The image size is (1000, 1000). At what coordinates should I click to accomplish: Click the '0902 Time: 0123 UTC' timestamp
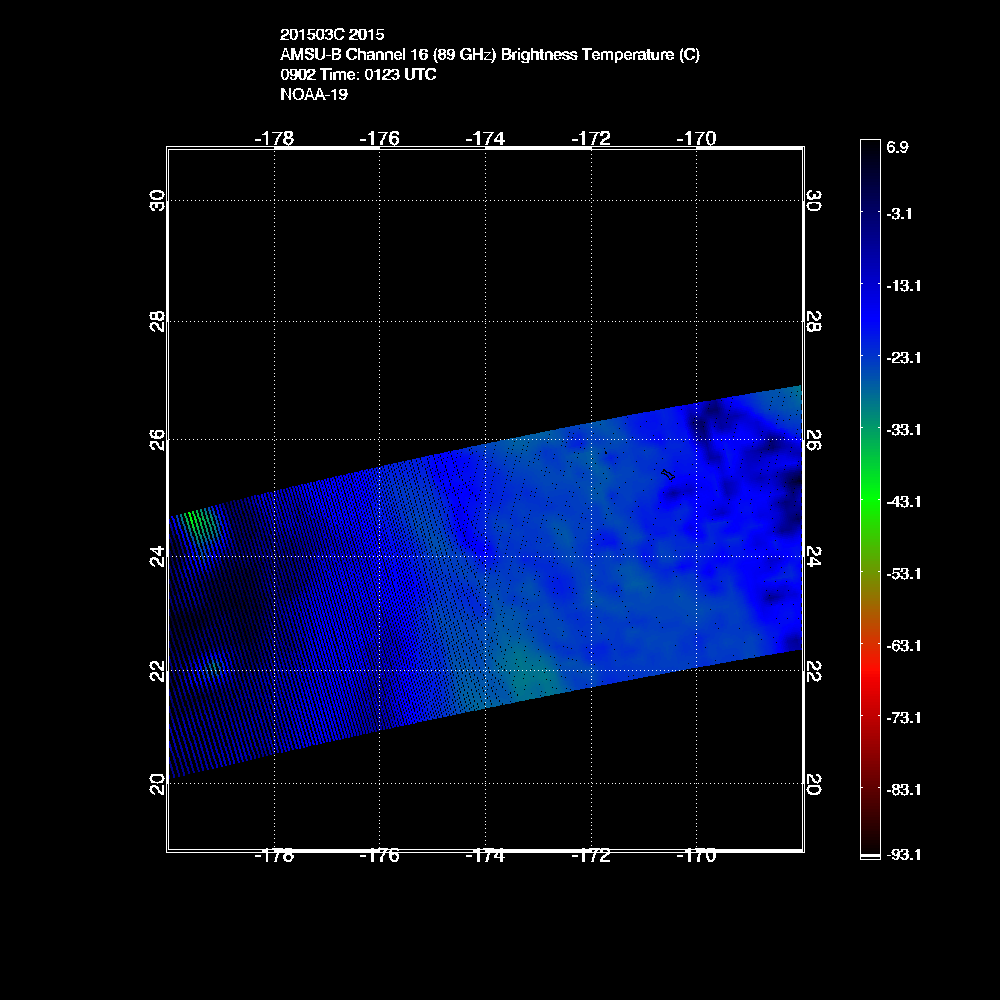point(358,75)
